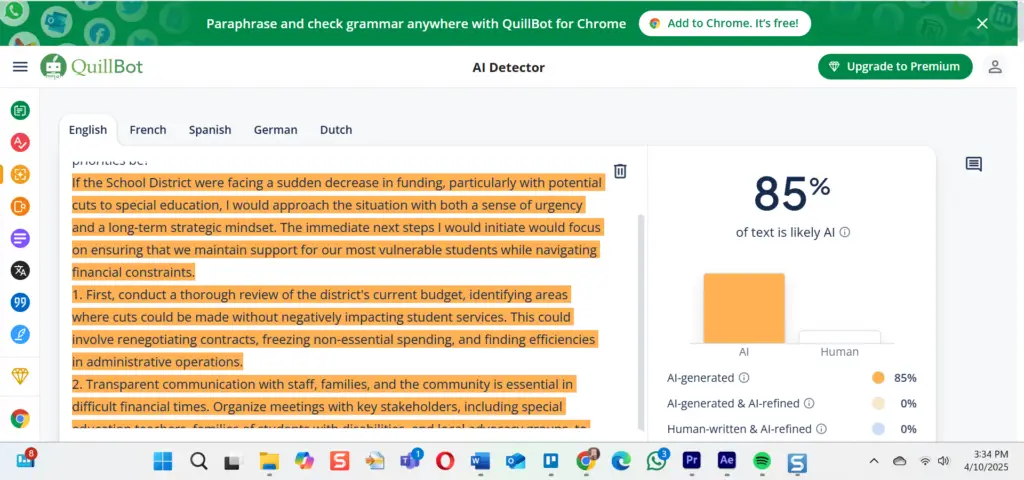Open the Grammar Checker sidebar icon
The image size is (1024, 480).
[20, 142]
